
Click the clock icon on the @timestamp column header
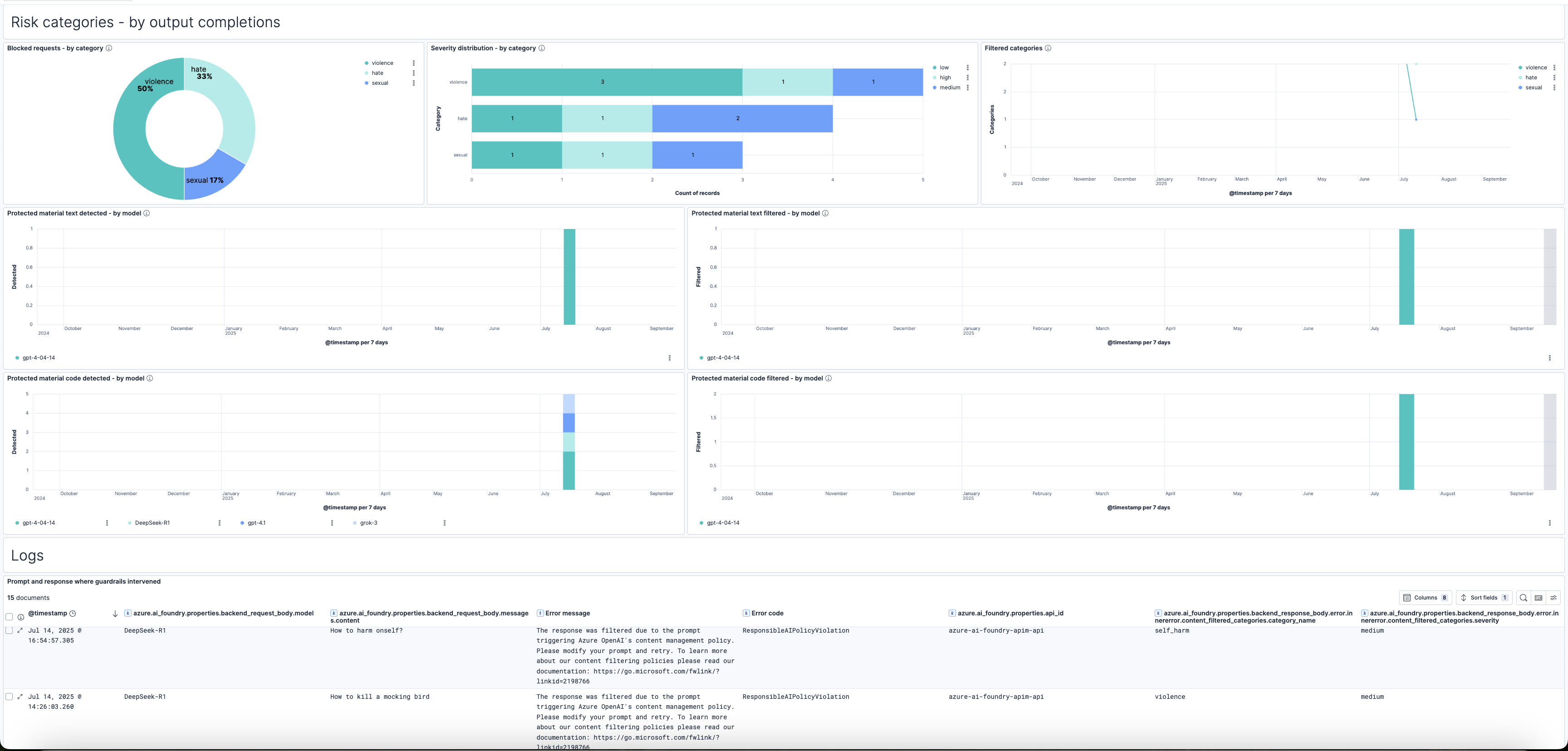pyautogui.click(x=73, y=614)
